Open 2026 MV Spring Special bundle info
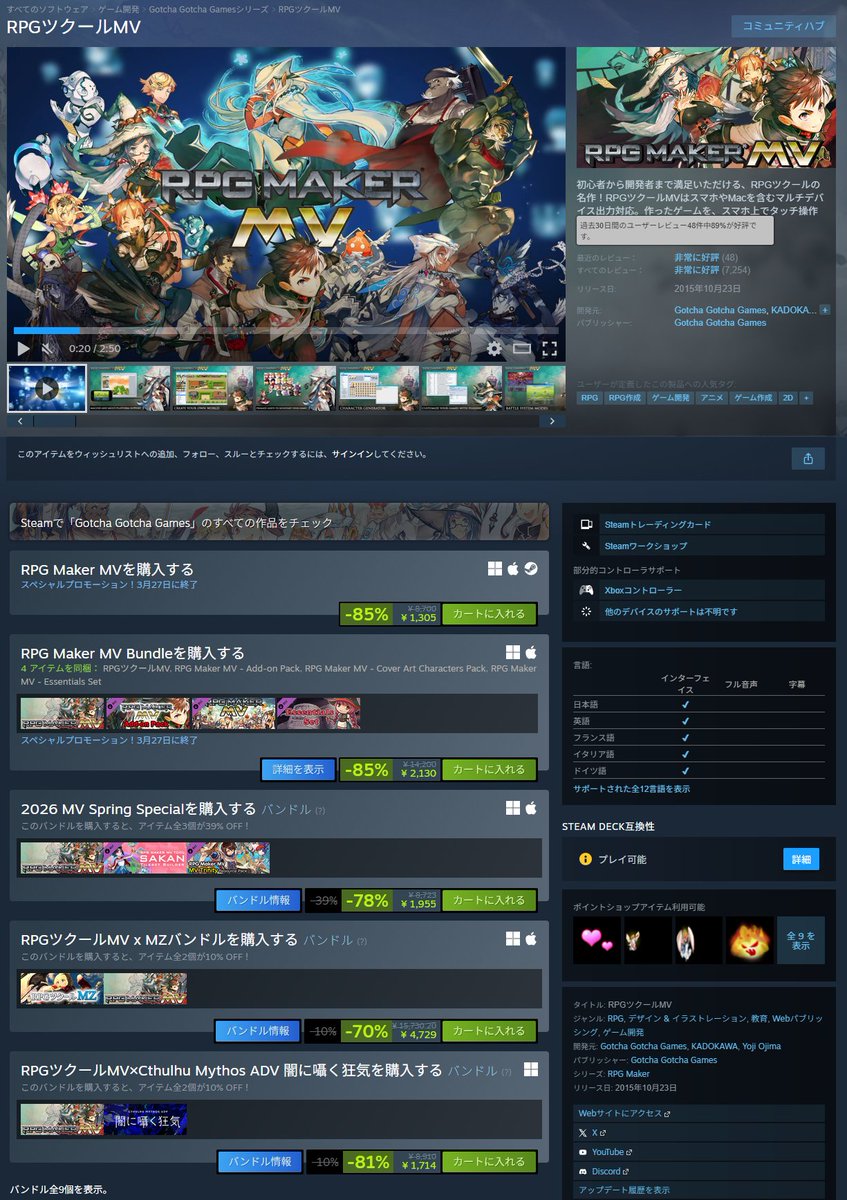This screenshot has height=1200, width=847. 258,900
